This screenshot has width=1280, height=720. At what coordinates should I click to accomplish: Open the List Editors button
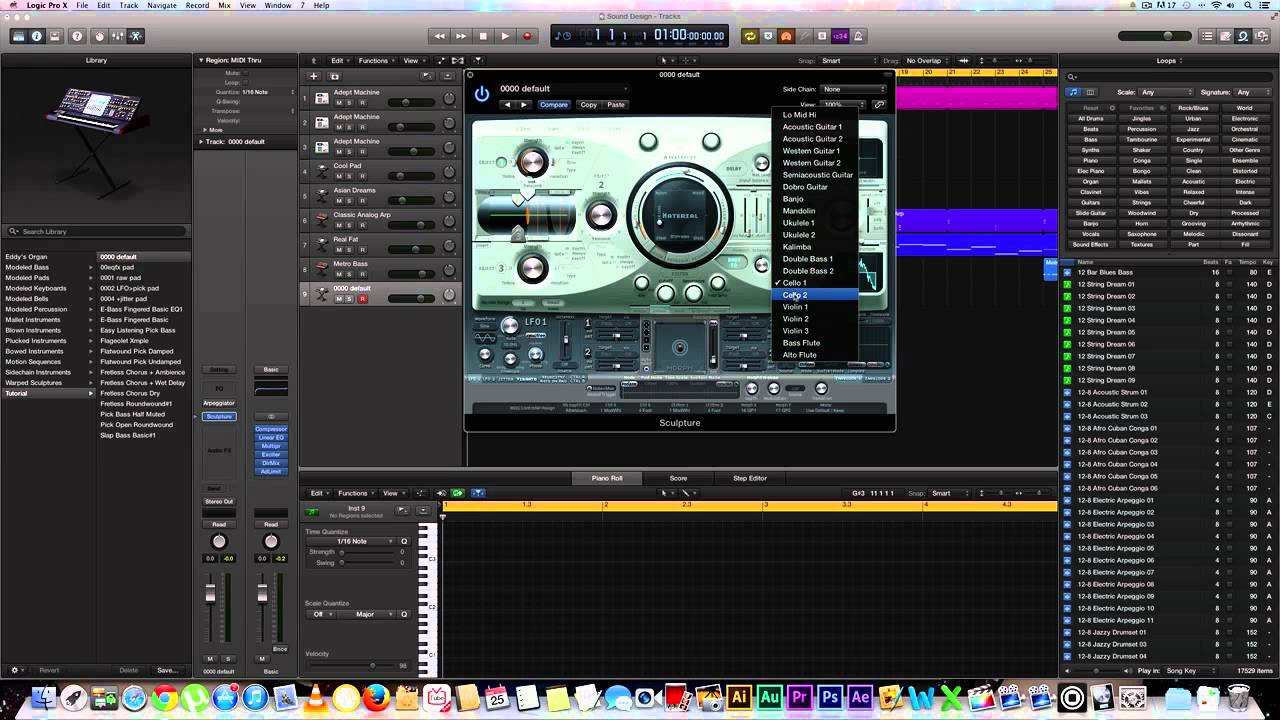tap(1207, 36)
